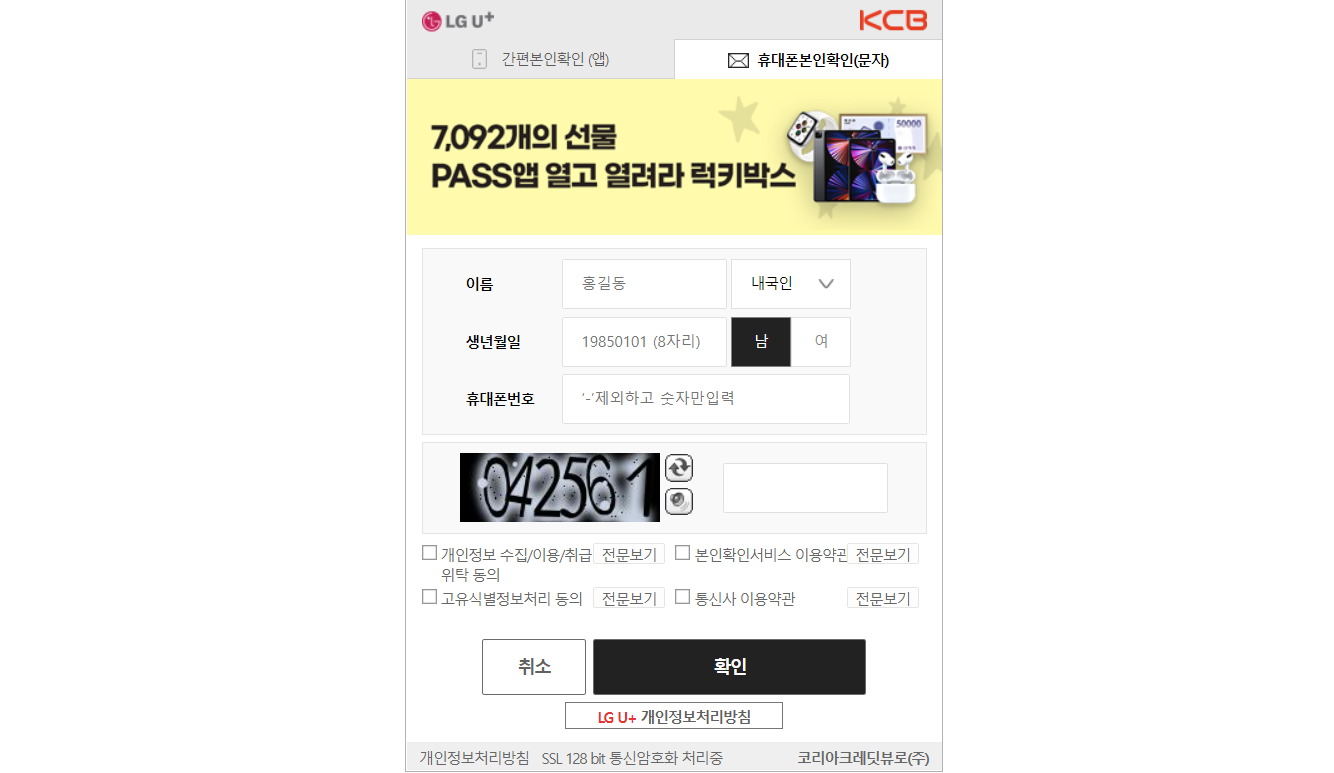This screenshot has height=773, width=1334.
Task: Check 통신사 이용약관 checkbox
Action: tap(683, 597)
